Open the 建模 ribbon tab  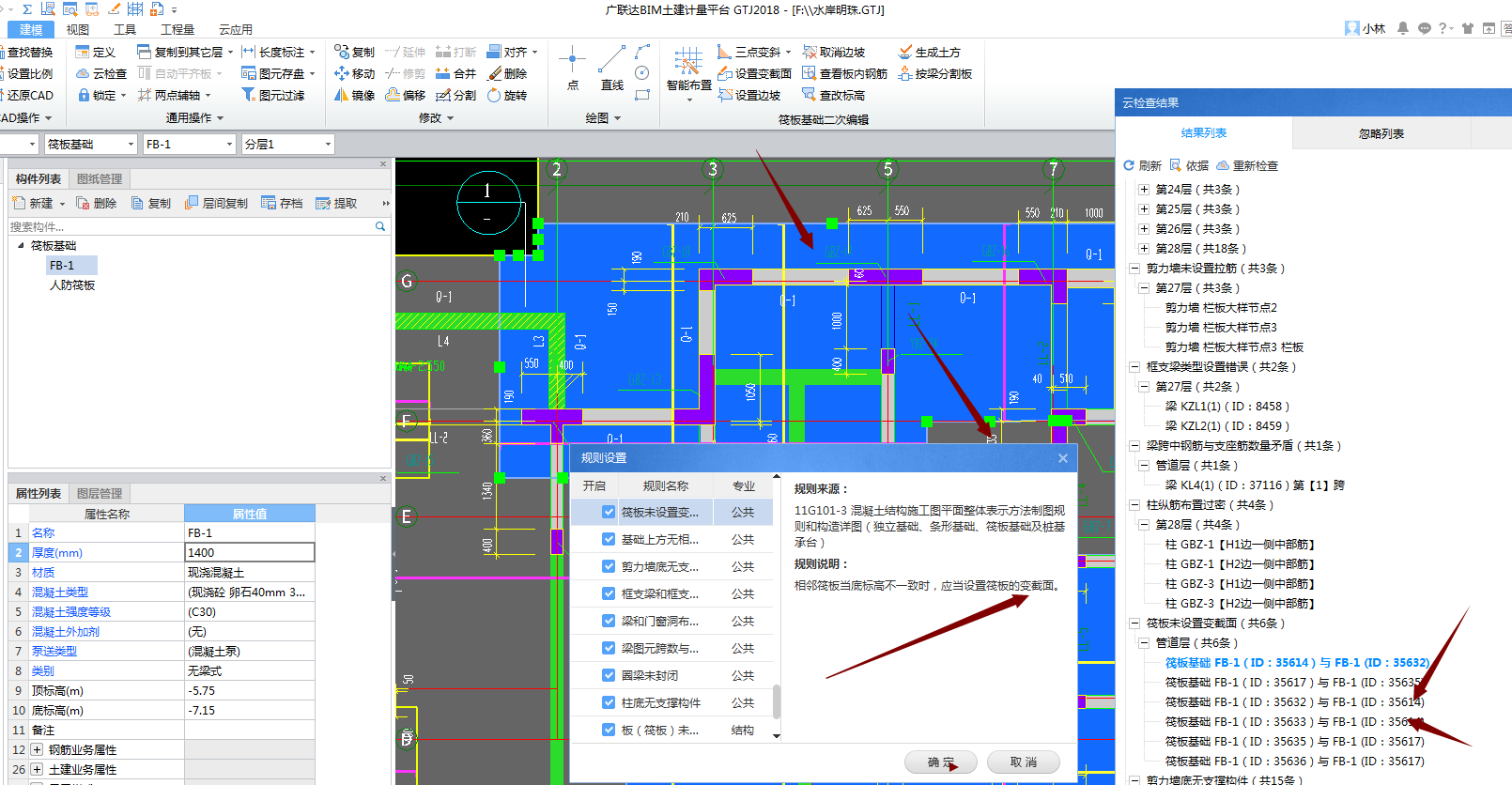31,29
